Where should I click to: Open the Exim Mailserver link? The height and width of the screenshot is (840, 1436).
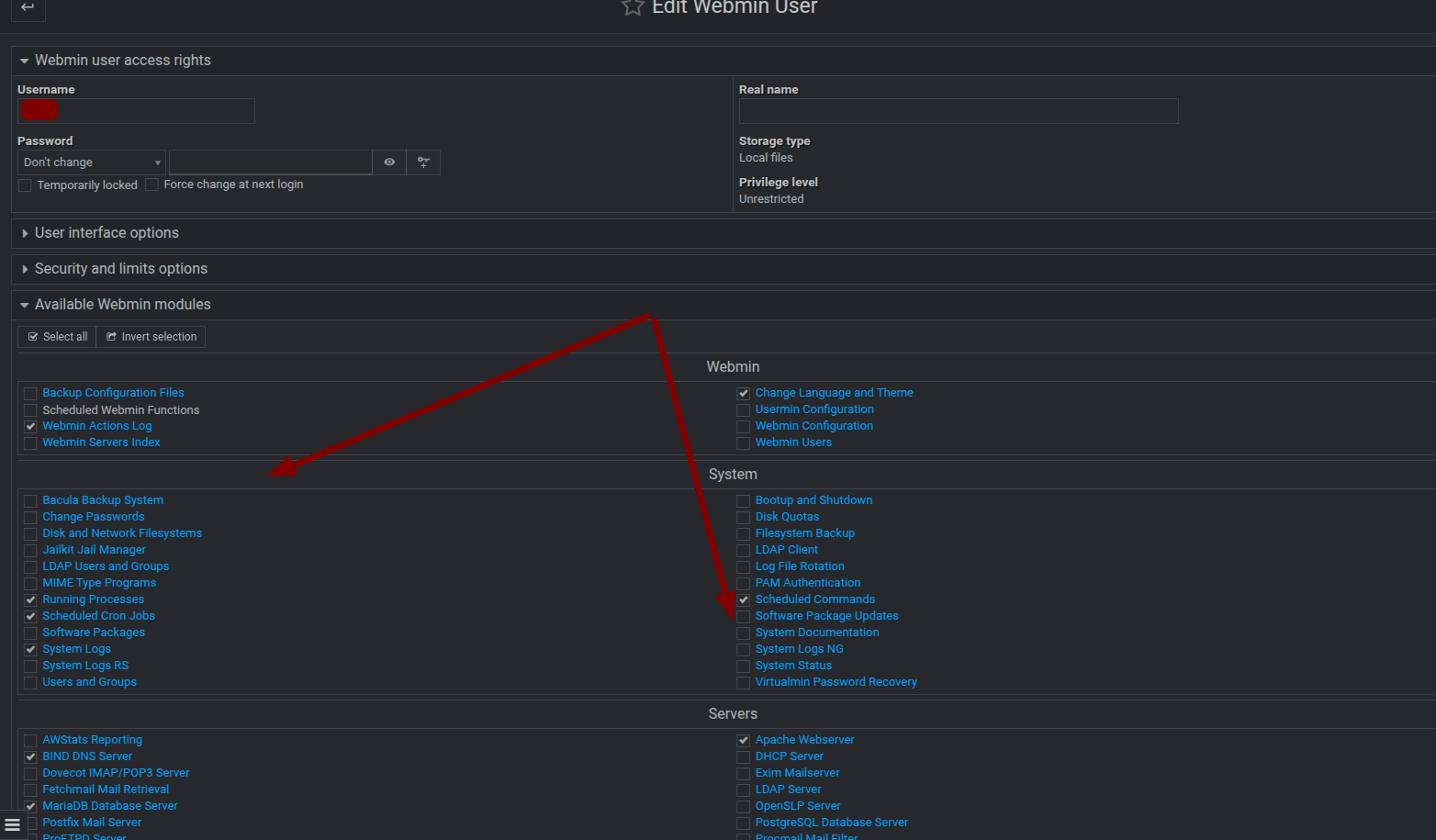797,773
